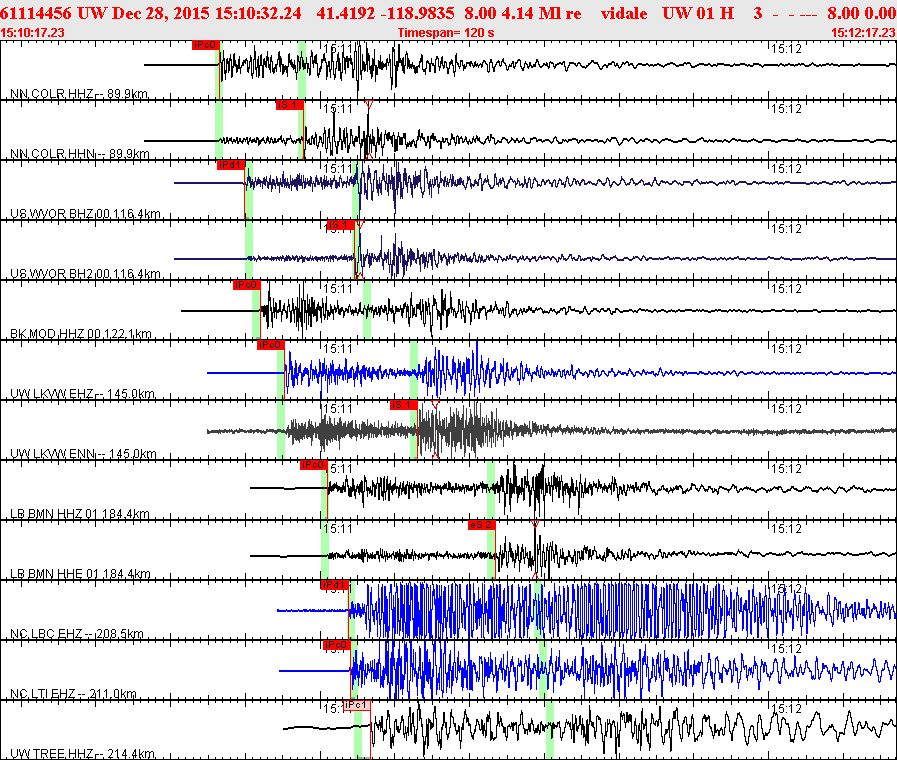The width and height of the screenshot is (897, 760).
Task: Click event ID 61114456 in the header
Action: pos(36,13)
